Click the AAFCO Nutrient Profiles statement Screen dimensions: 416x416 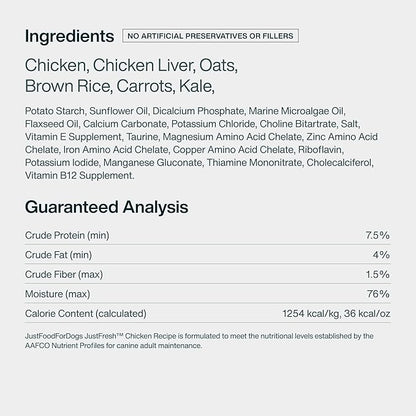65,346
